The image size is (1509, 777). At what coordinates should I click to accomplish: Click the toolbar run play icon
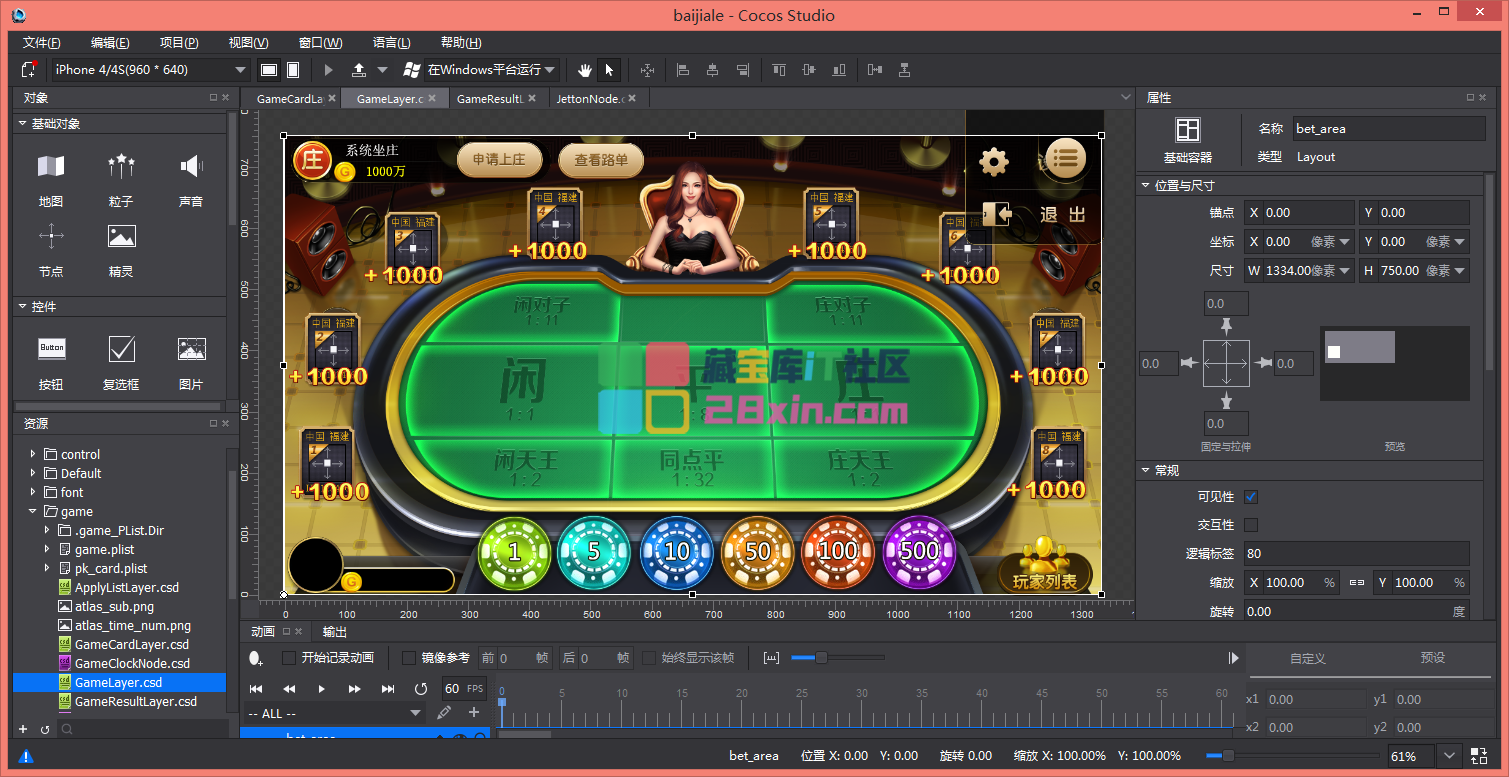pyautogui.click(x=329, y=70)
